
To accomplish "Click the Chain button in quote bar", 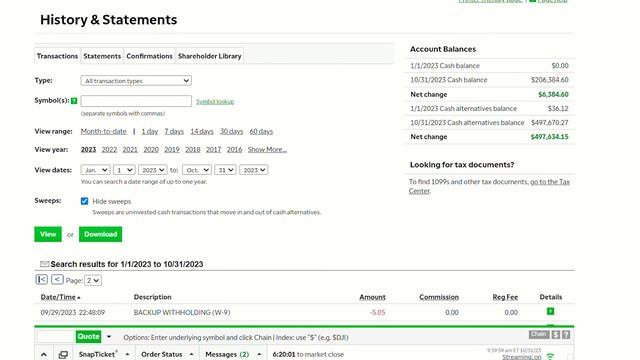I will coord(539,335).
